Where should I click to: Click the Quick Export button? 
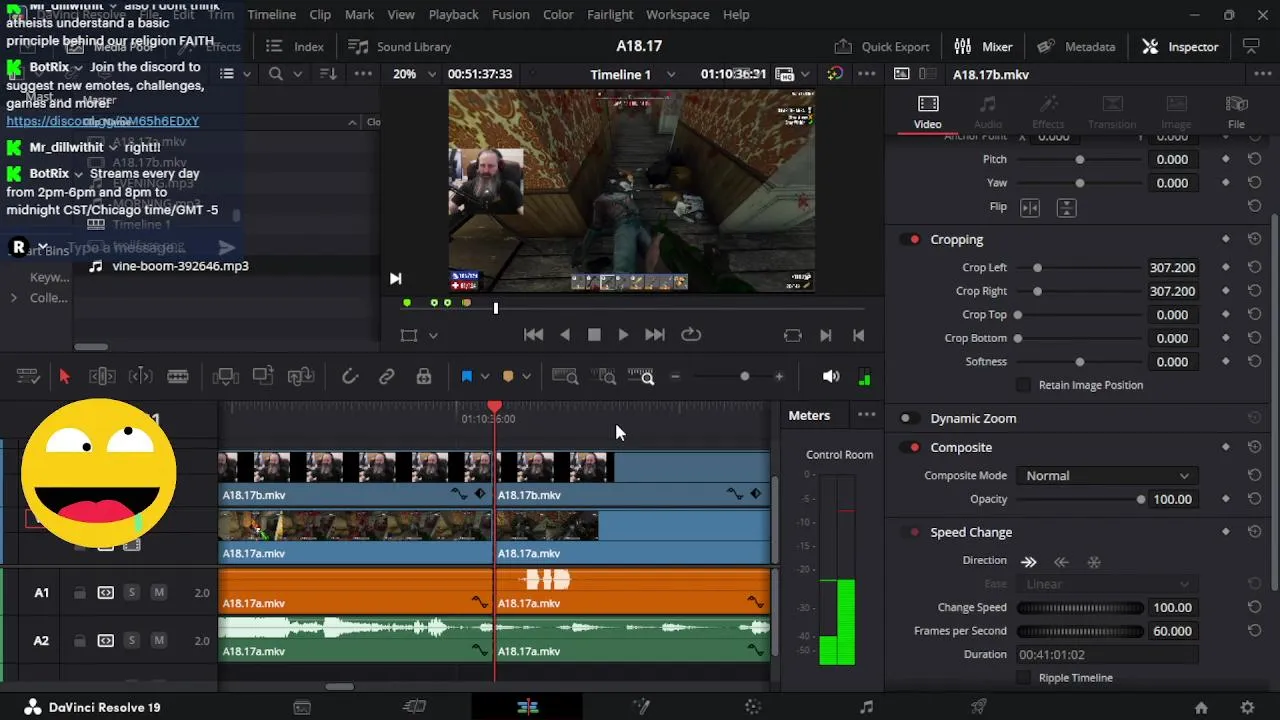(x=882, y=47)
